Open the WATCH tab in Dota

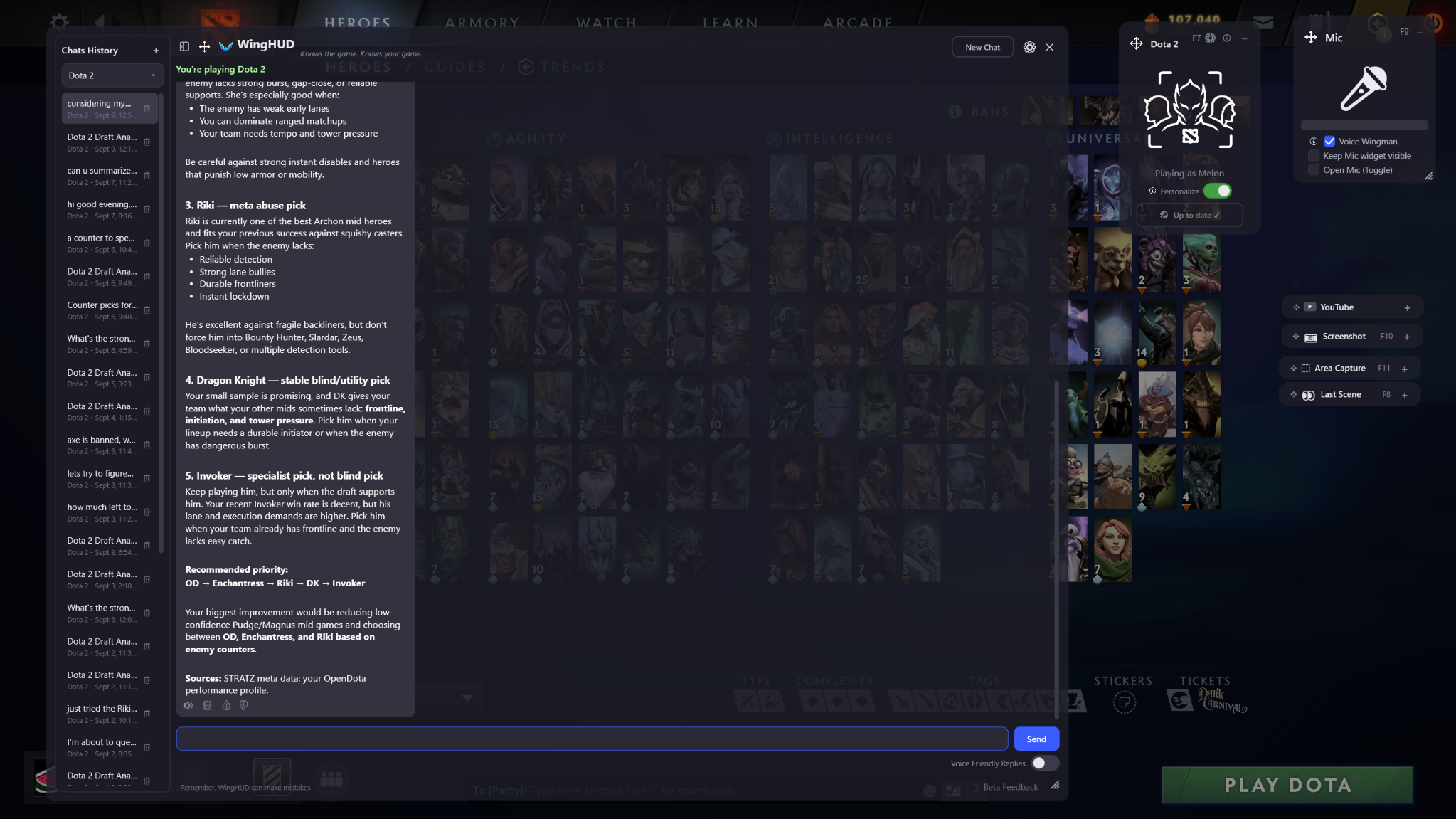point(606,23)
